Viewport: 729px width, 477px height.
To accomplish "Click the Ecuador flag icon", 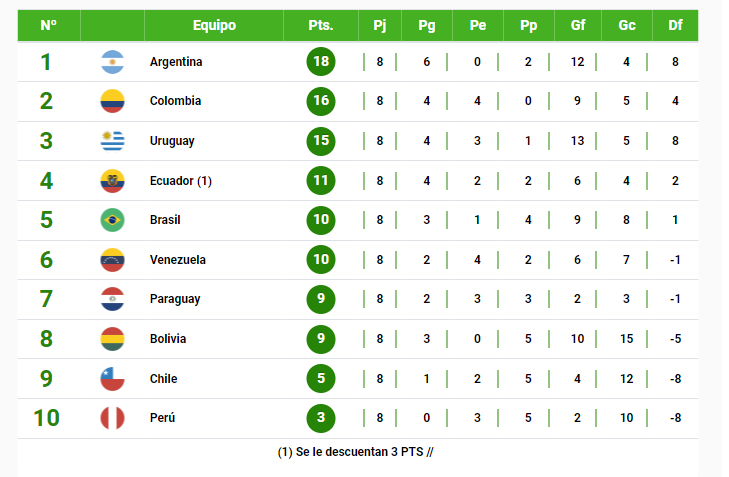I will [x=112, y=181].
